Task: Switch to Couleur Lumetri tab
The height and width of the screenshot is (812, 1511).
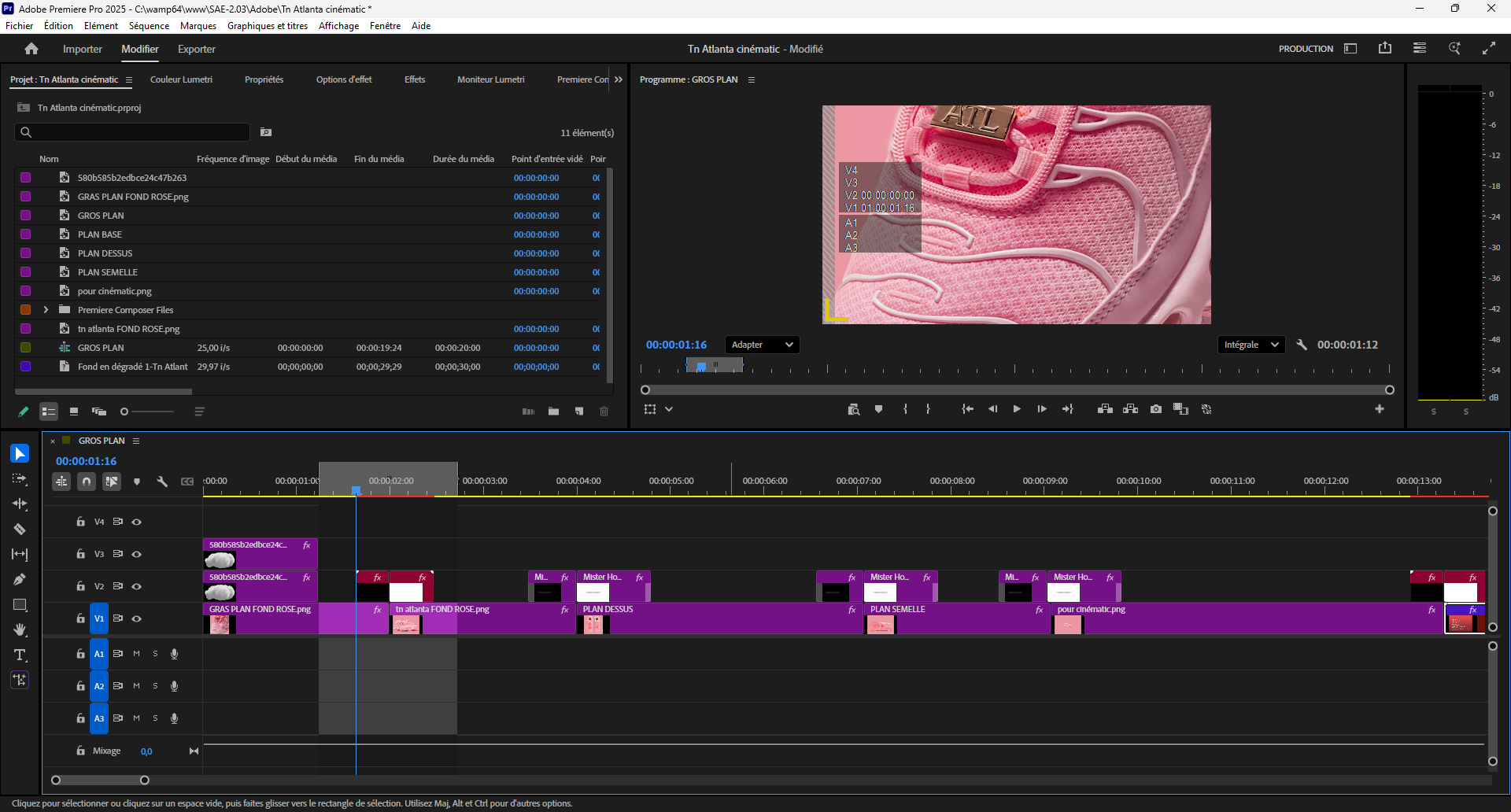Action: pyautogui.click(x=181, y=79)
